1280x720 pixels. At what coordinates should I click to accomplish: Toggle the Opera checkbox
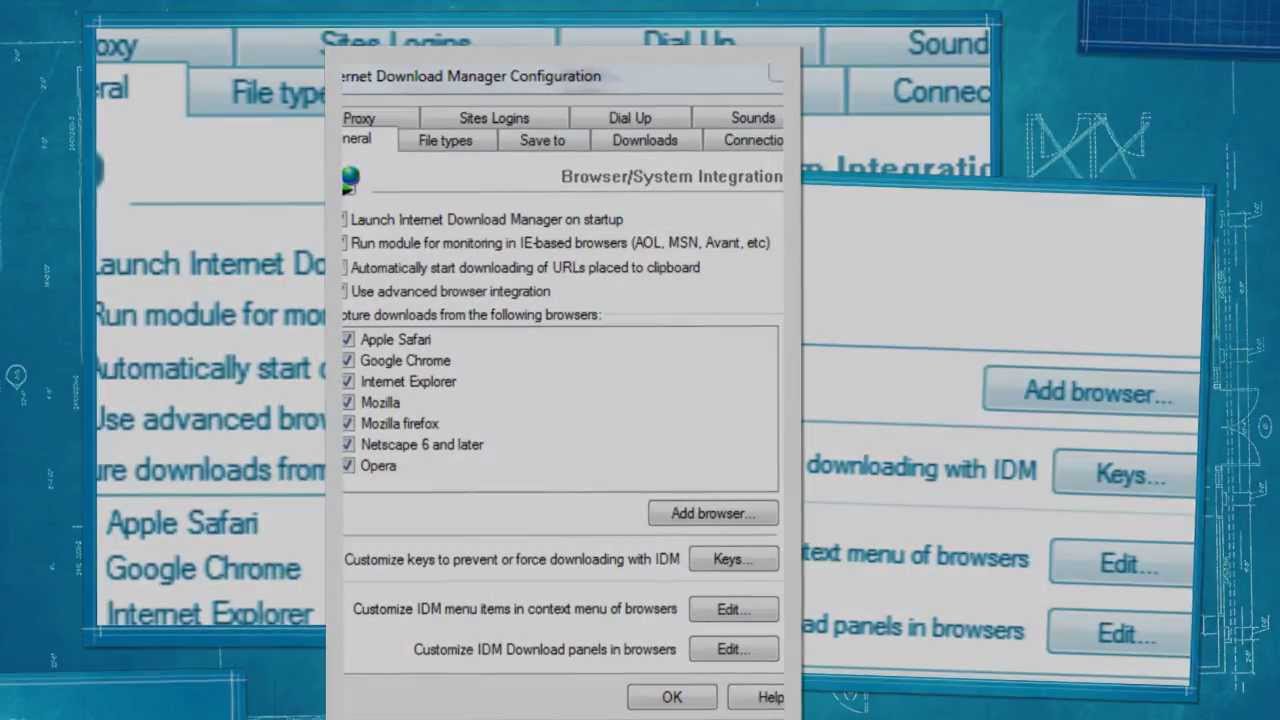[348, 465]
